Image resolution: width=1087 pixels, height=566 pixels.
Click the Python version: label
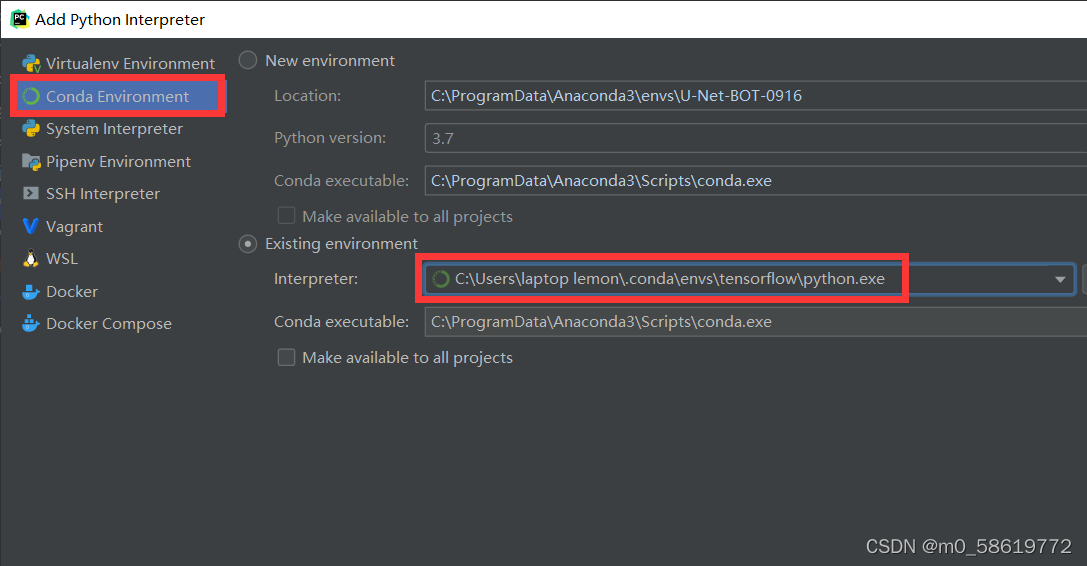pos(330,138)
